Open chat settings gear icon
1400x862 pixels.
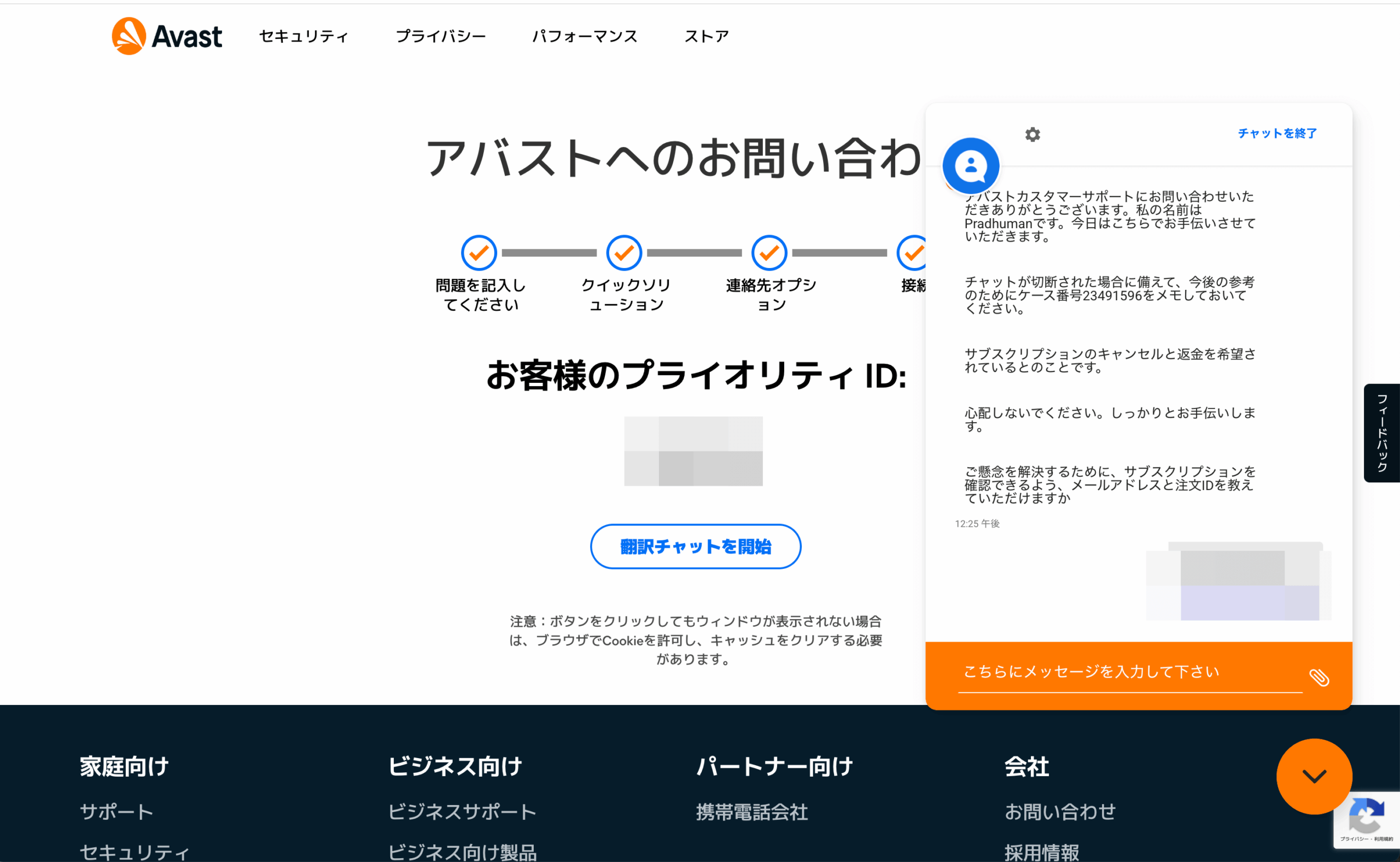[x=1032, y=135]
